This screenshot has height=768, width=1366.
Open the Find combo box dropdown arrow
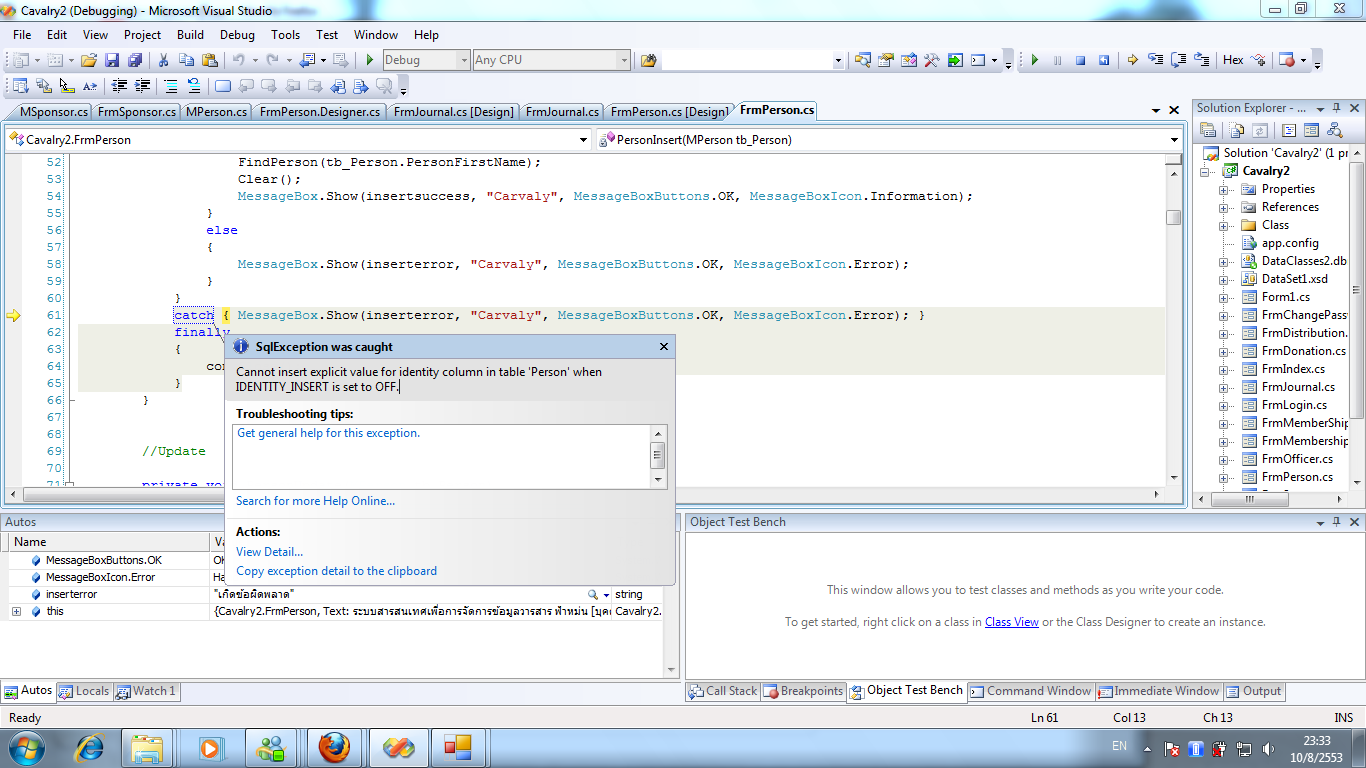point(838,60)
